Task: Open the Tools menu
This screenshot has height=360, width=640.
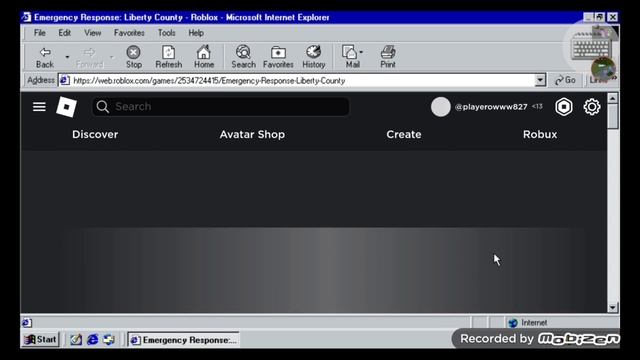Action: tap(167, 33)
